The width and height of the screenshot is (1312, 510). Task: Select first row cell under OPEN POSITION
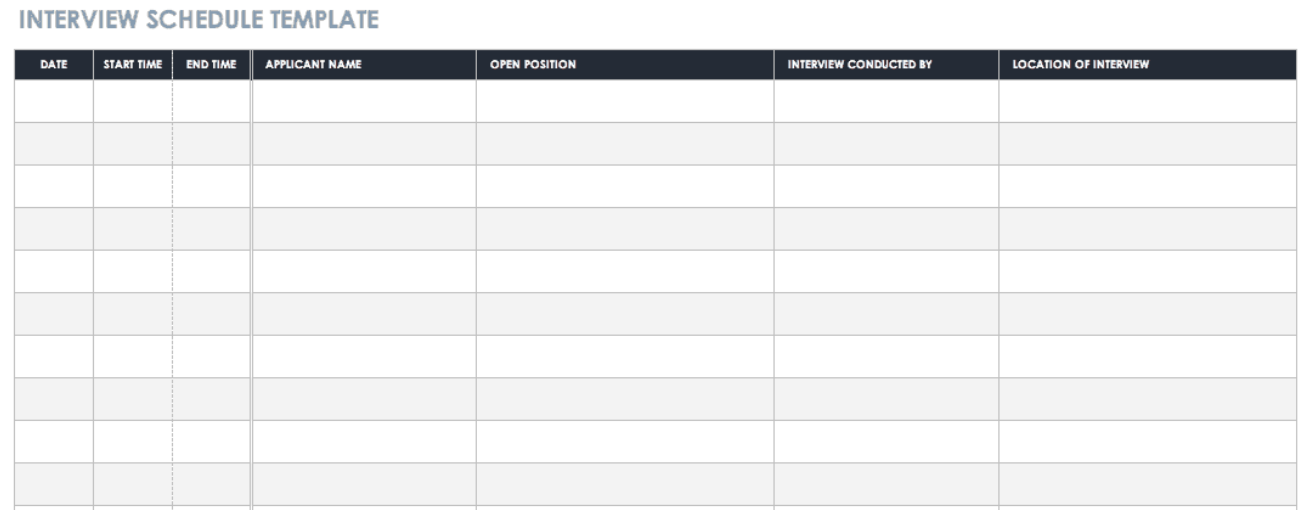coord(625,101)
